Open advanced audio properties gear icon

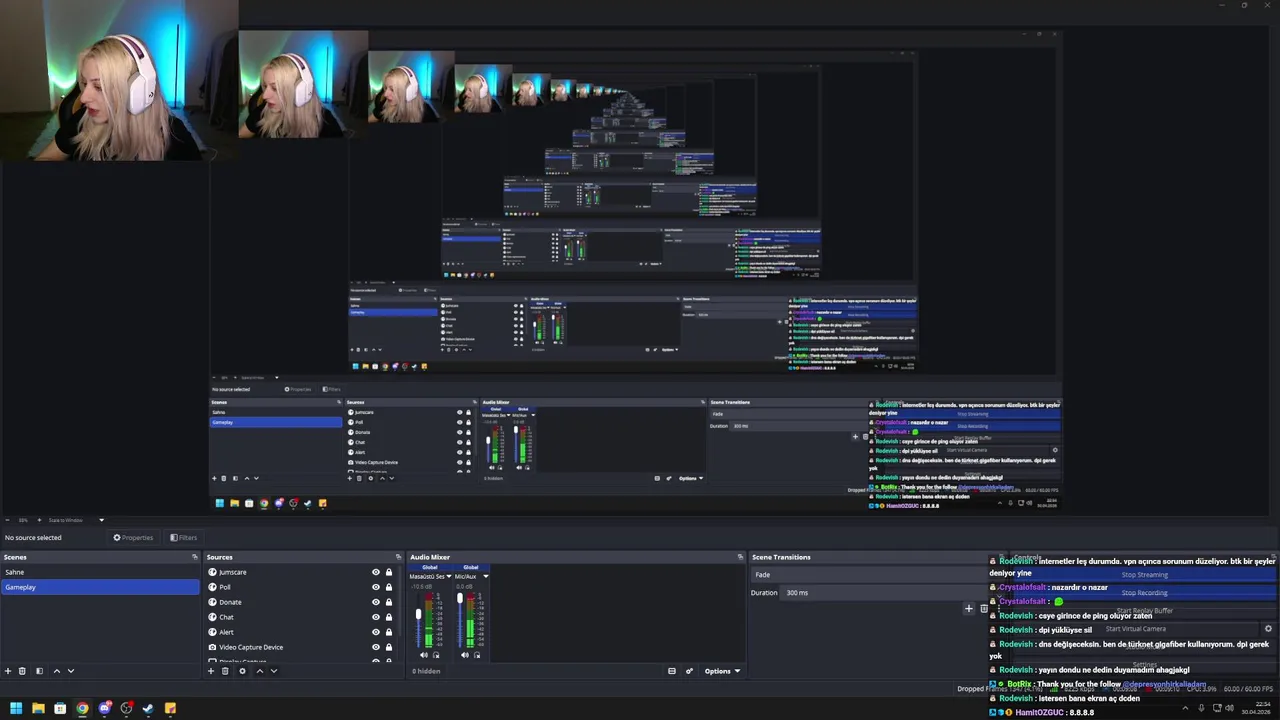tap(689, 671)
